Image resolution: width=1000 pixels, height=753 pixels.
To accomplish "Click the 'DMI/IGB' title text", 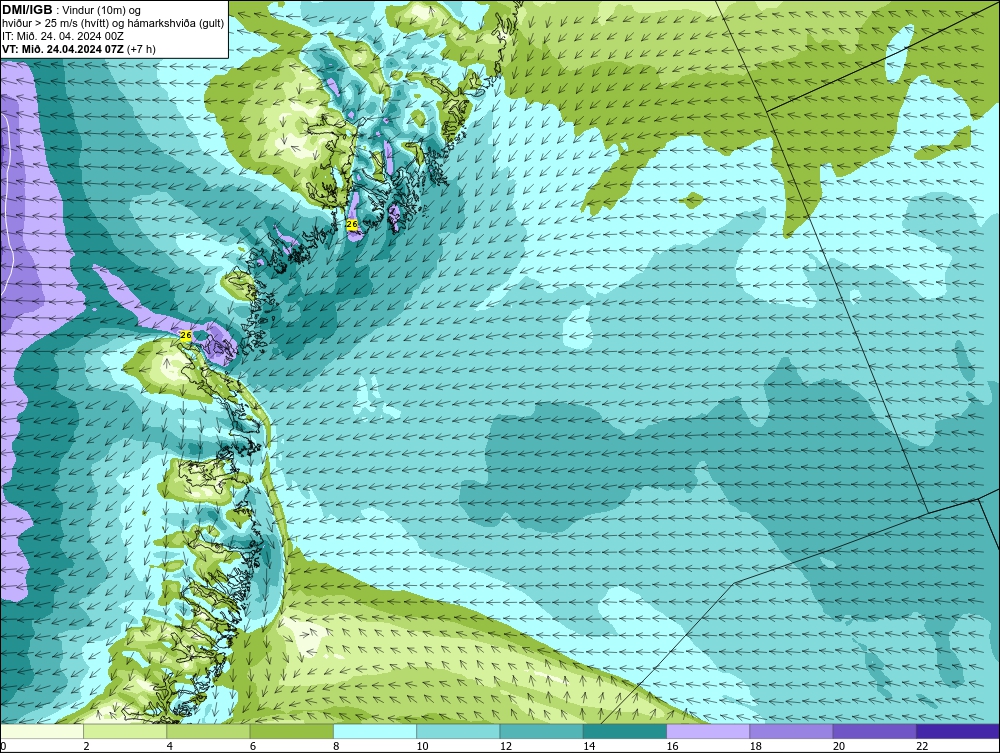I will pos(27,10).
